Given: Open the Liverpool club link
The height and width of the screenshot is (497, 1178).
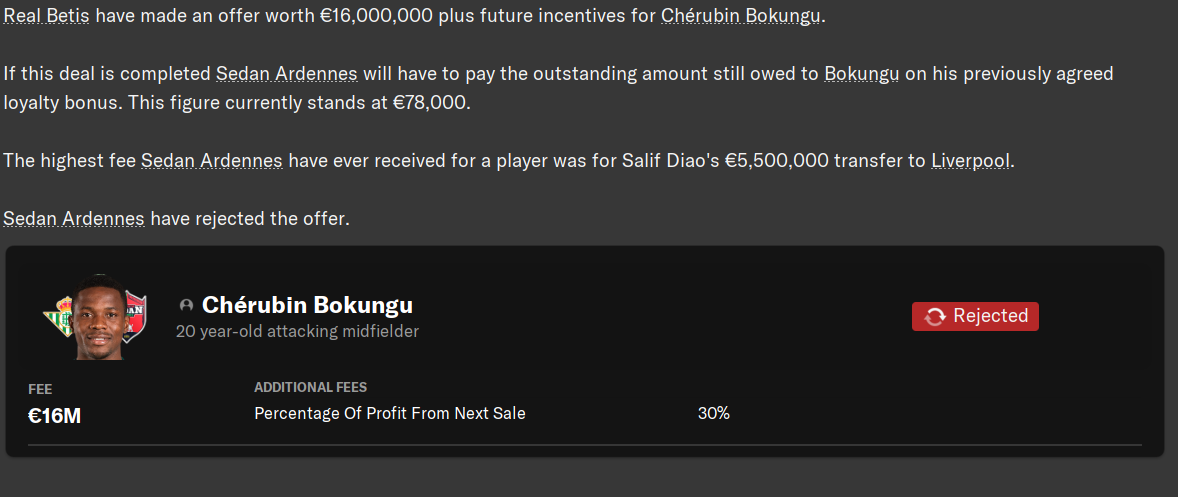Looking at the screenshot, I should click(x=970, y=161).
